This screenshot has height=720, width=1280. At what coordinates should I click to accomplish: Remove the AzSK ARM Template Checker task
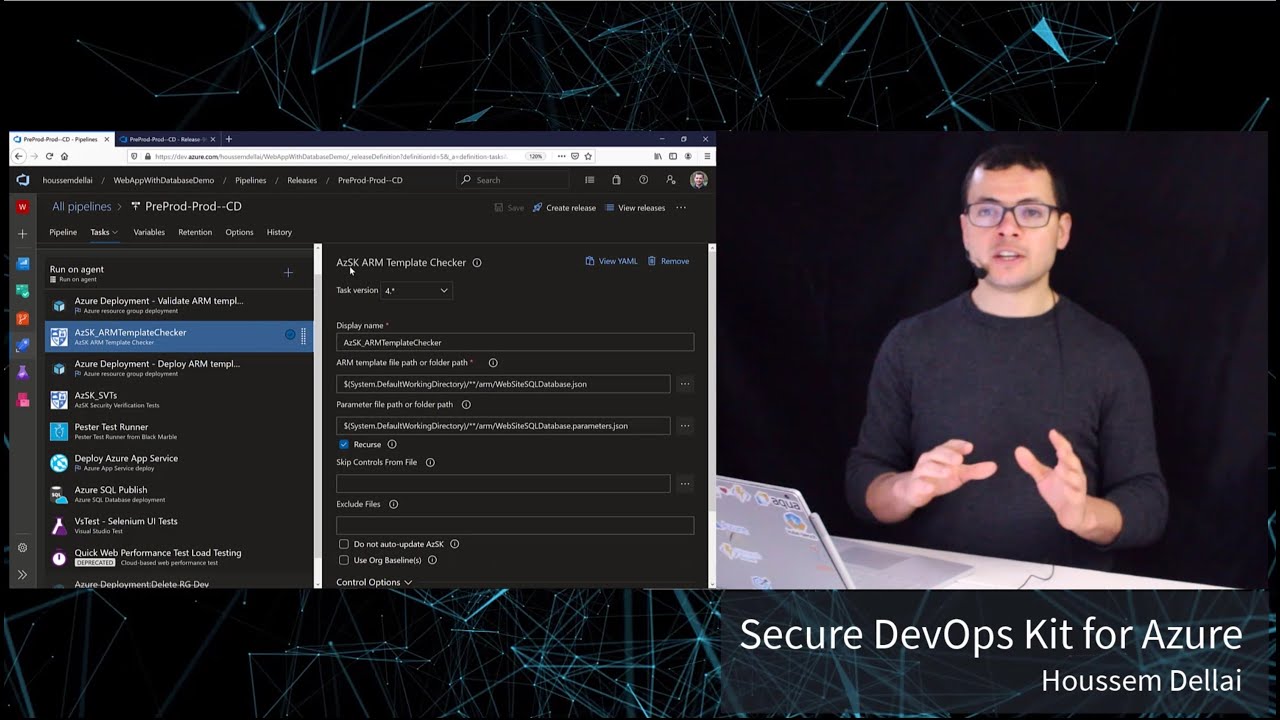coord(668,261)
